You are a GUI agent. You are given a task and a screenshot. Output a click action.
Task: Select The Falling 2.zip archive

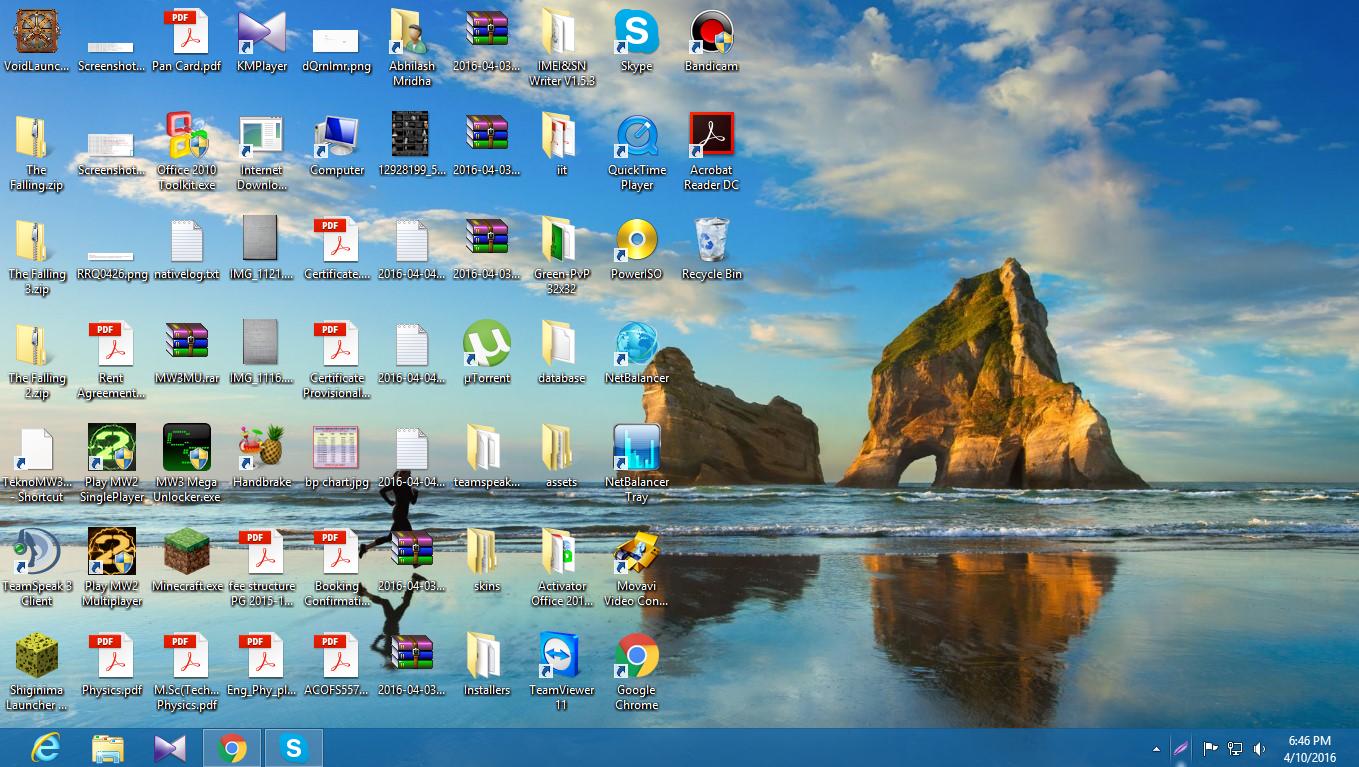37,360
